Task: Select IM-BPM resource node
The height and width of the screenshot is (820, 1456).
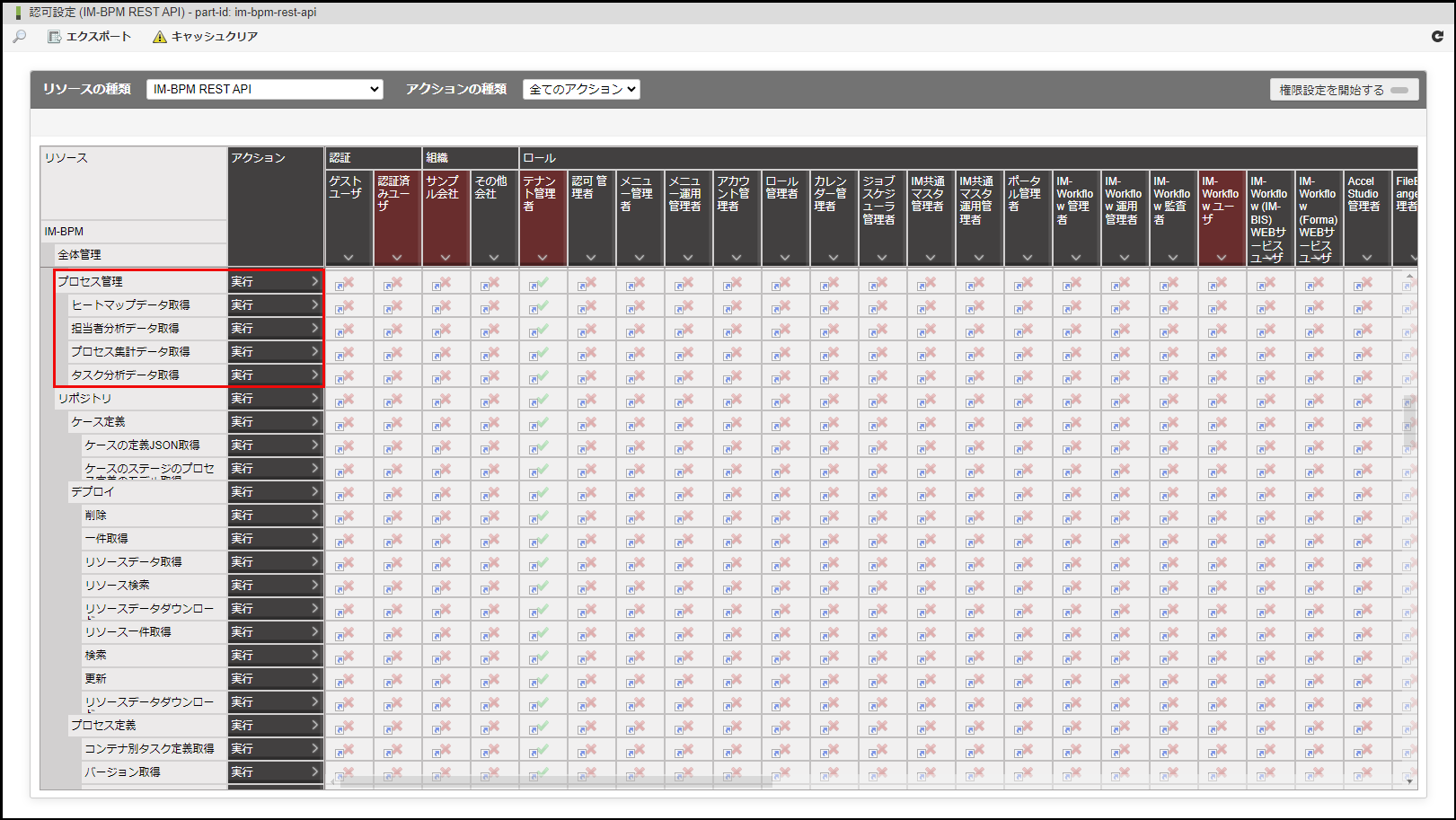Action: tap(134, 231)
